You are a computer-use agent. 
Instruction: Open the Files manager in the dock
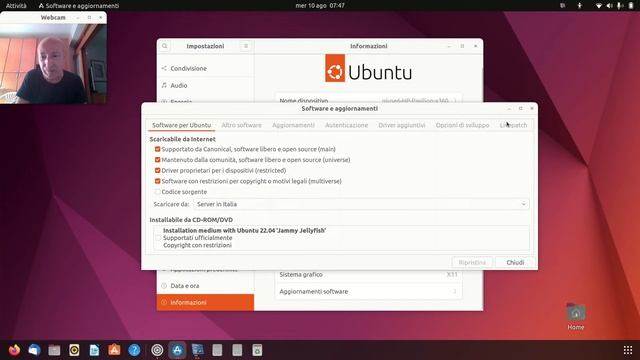pyautogui.click(x=54, y=350)
